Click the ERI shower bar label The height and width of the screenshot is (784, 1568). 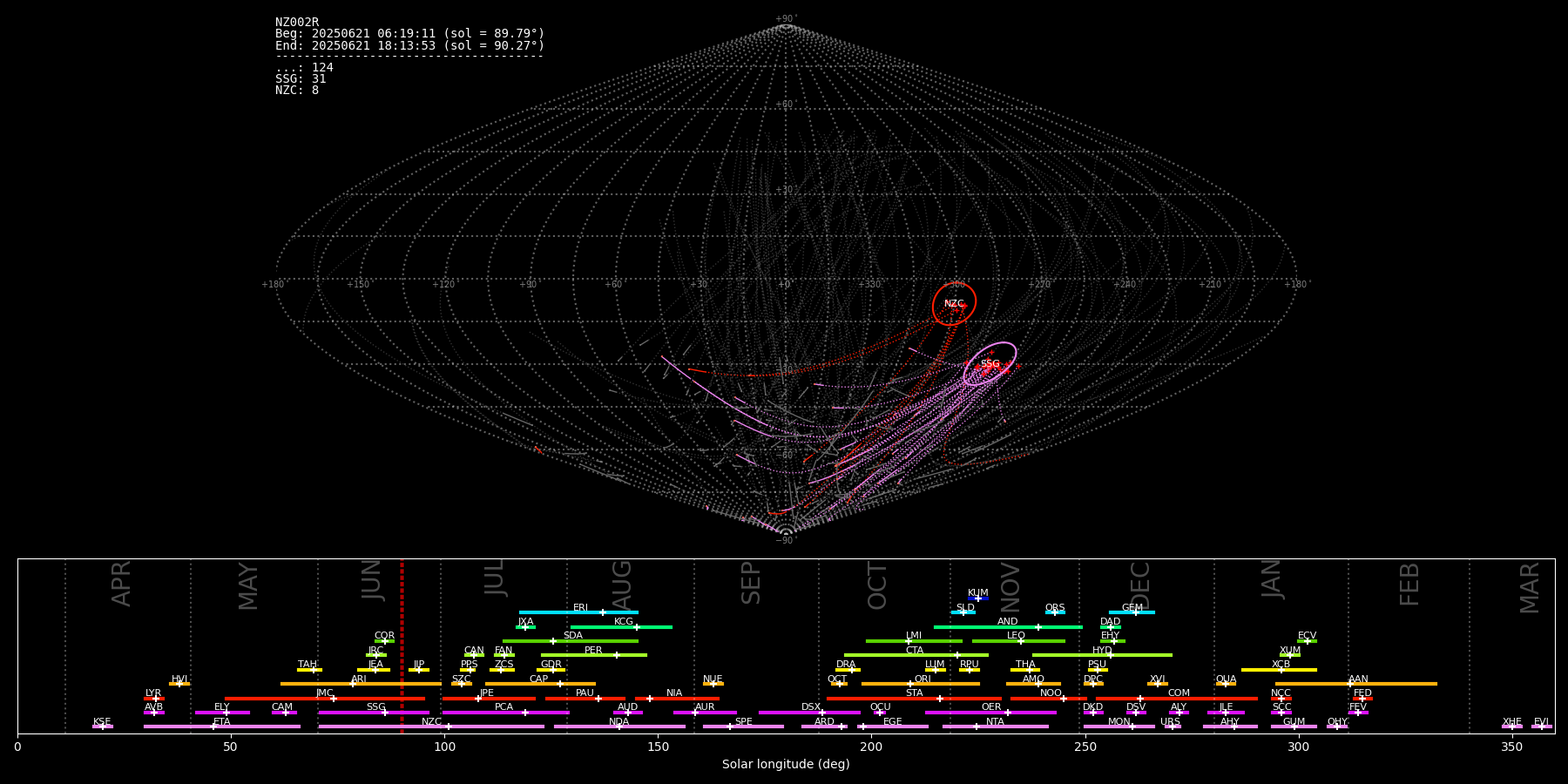click(580, 608)
